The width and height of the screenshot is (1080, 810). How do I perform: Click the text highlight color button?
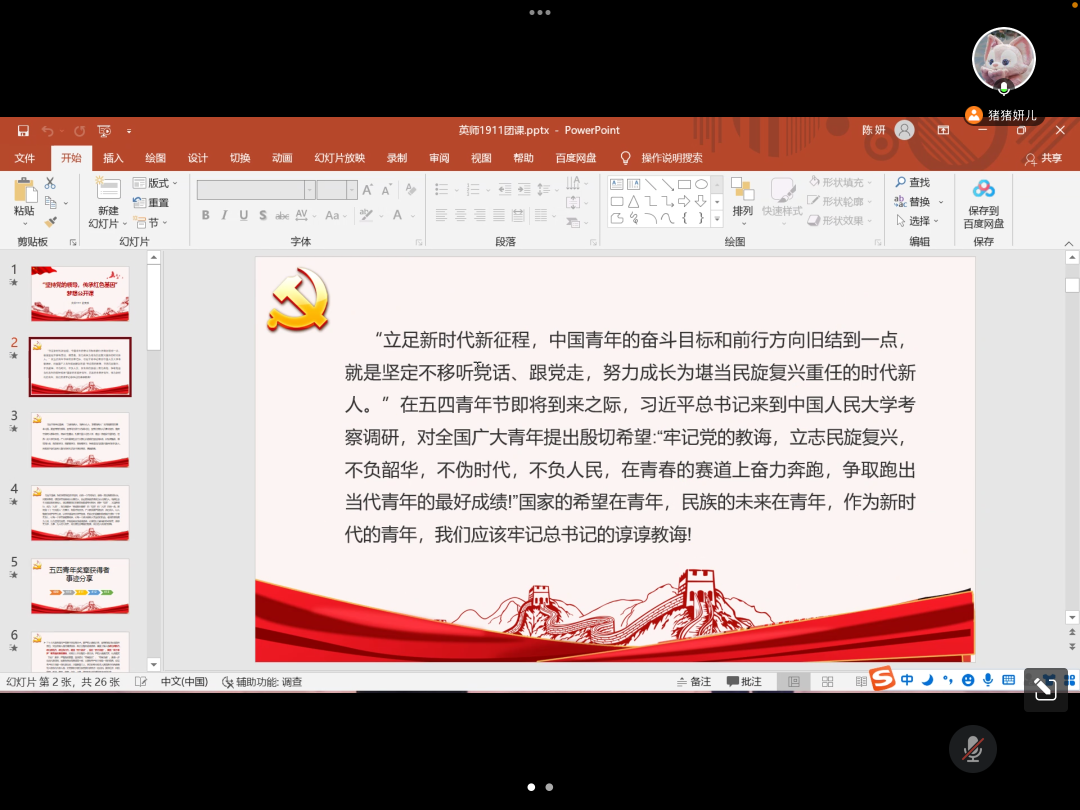(x=366, y=216)
